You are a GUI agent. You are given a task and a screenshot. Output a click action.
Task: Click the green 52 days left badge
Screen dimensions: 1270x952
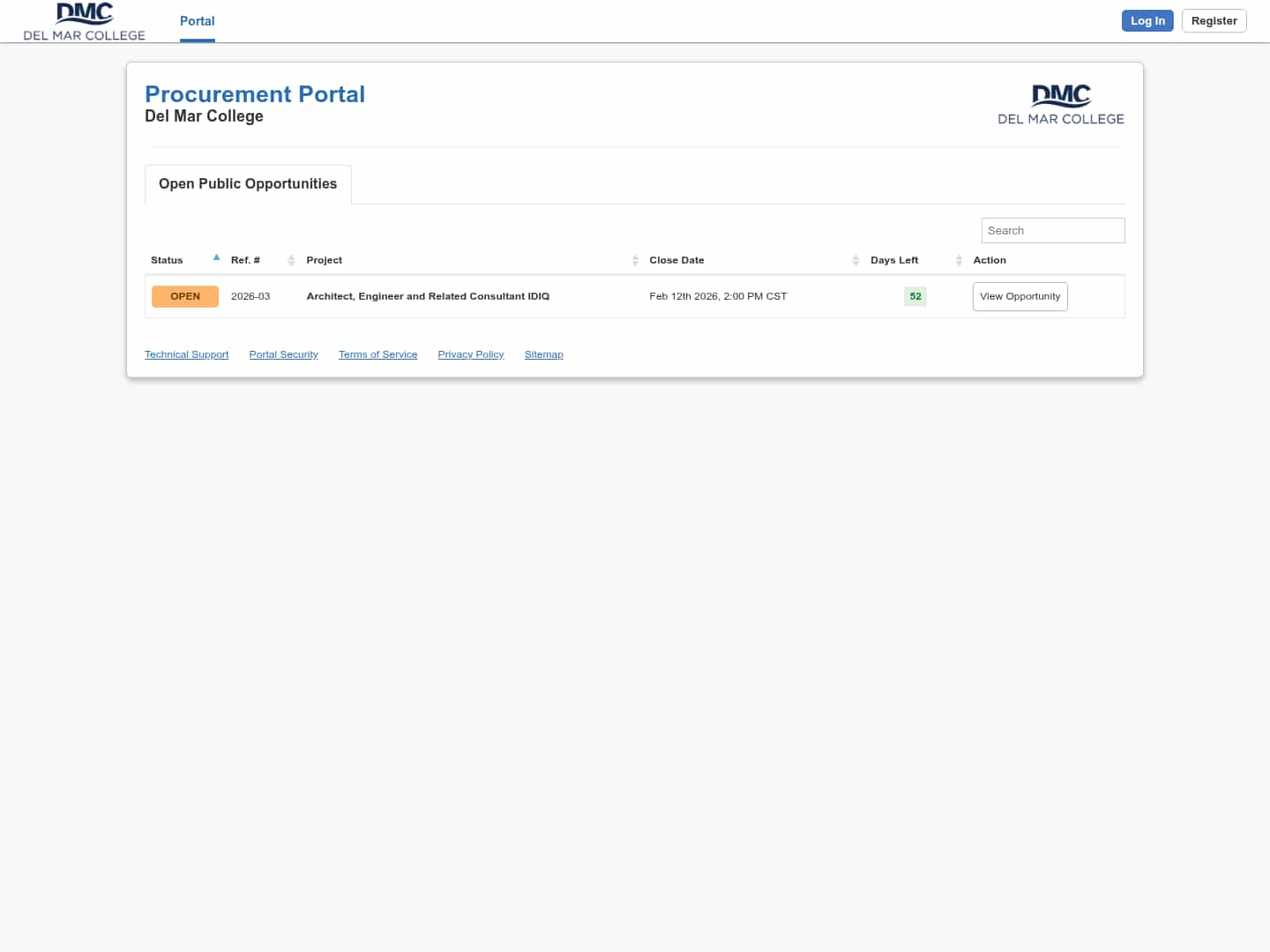click(x=915, y=296)
